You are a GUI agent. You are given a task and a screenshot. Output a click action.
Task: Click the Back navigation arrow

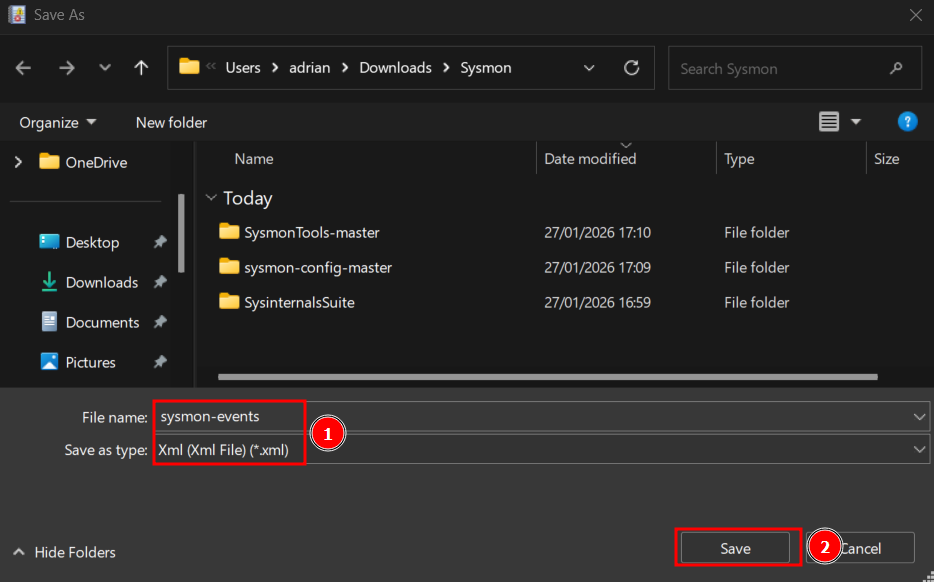pos(23,68)
